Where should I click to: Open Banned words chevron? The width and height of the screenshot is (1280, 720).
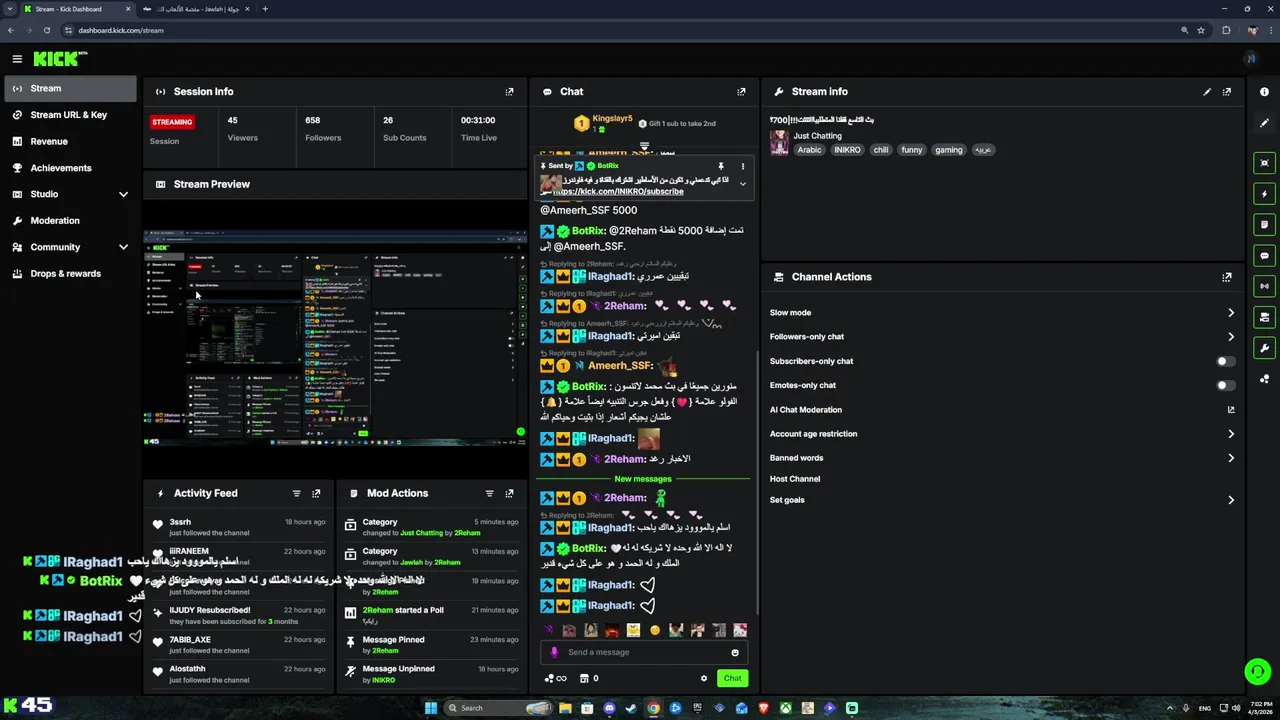pos(1231,458)
